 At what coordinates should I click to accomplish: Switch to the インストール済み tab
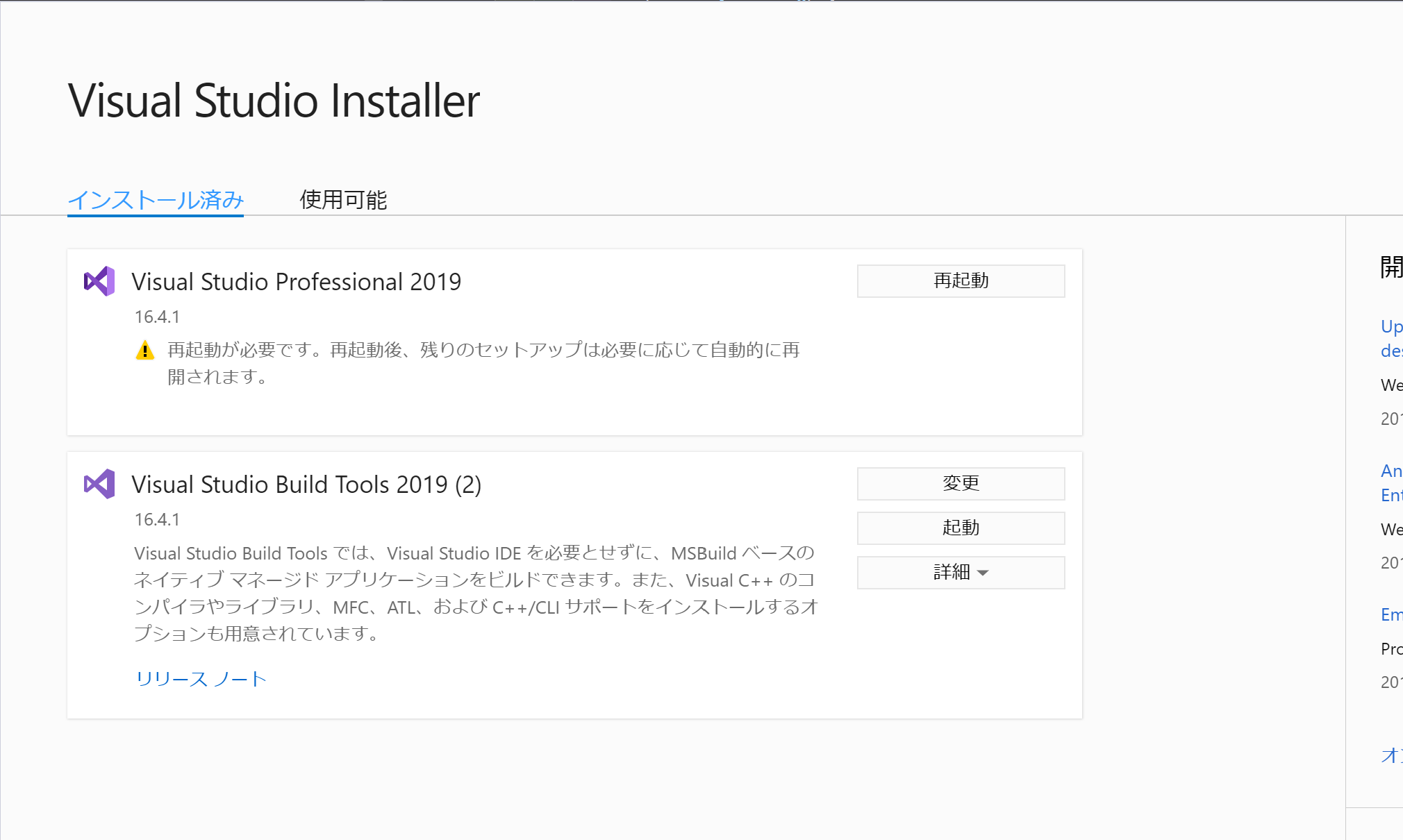pos(156,200)
